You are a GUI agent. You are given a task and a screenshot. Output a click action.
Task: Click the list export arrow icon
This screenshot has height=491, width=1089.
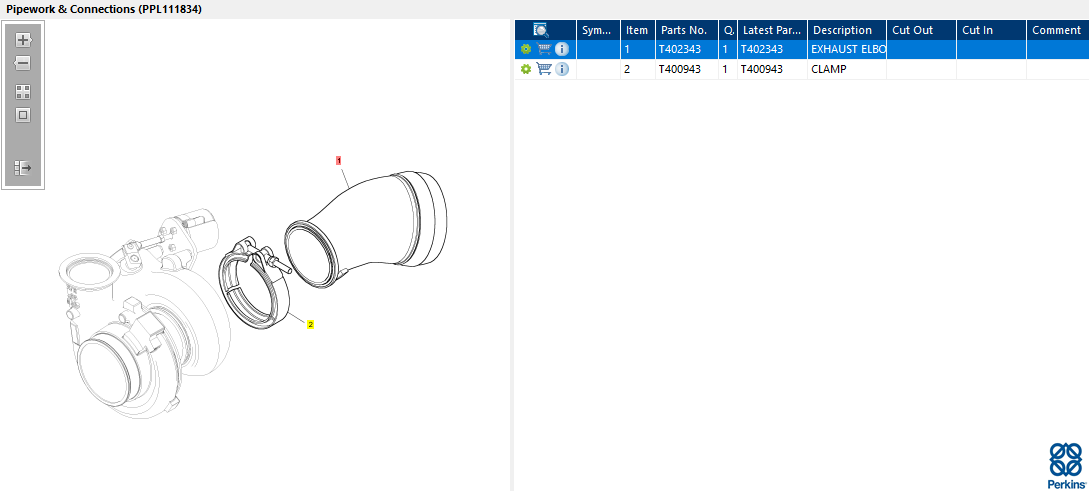tap(23, 167)
